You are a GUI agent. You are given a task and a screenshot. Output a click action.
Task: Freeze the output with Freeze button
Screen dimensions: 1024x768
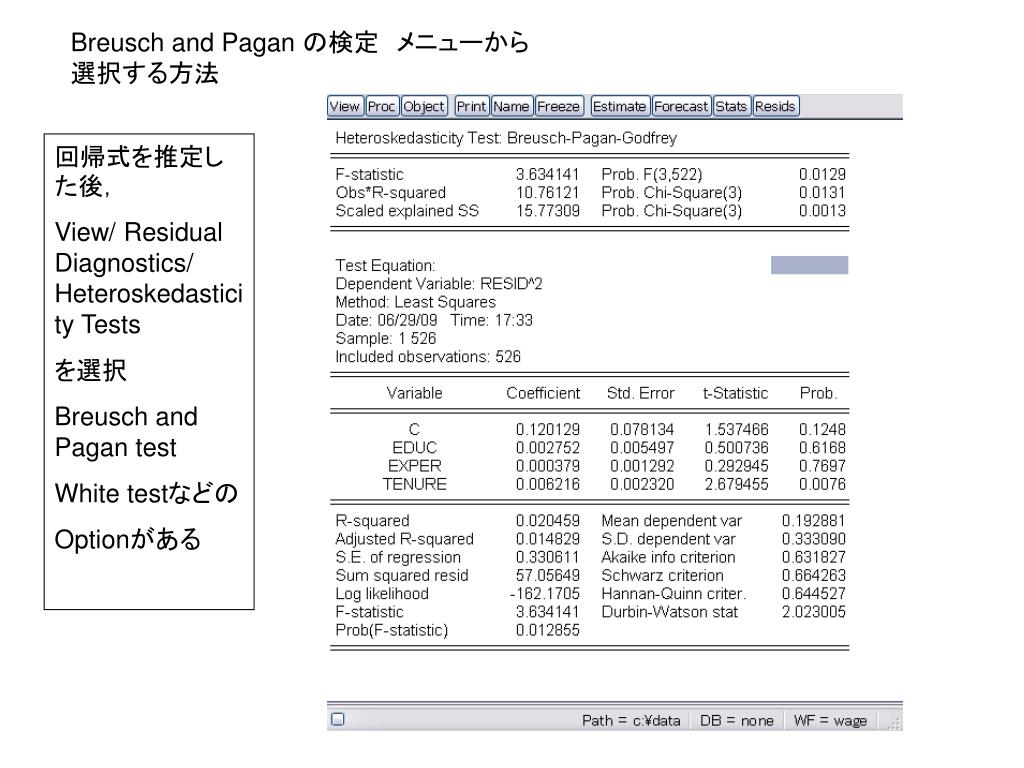tap(558, 106)
